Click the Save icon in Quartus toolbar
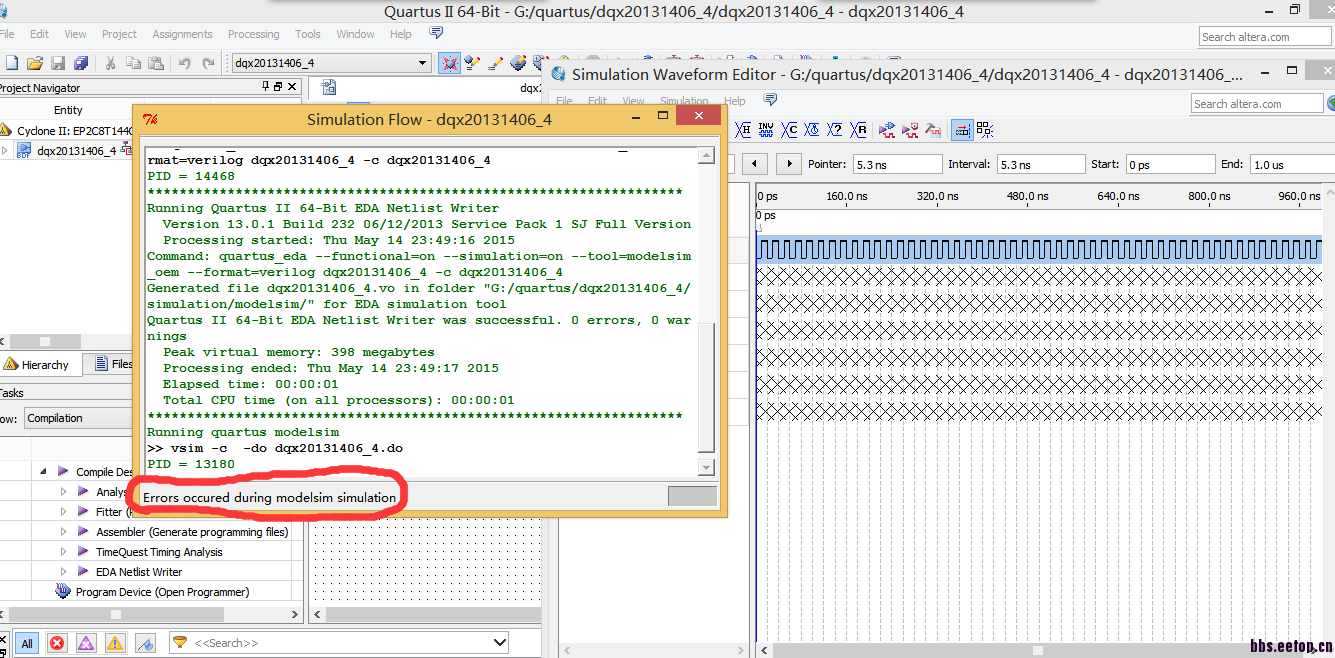 (58, 63)
